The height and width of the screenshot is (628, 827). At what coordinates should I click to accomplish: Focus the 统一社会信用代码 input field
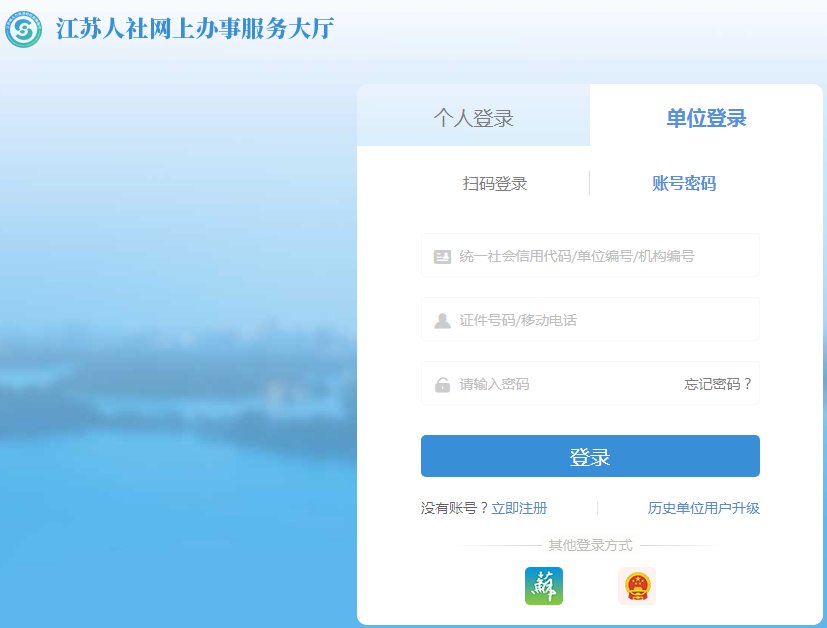(590, 256)
